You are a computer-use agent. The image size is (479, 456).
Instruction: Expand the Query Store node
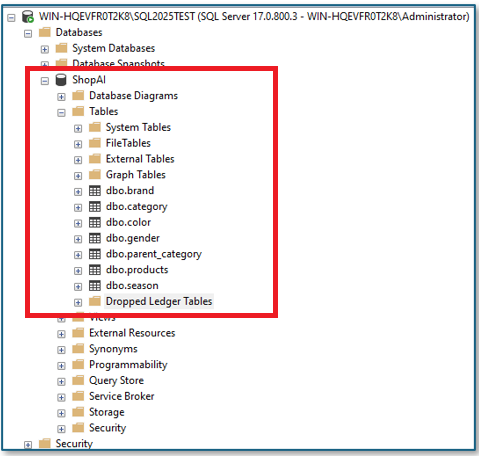click(61, 382)
